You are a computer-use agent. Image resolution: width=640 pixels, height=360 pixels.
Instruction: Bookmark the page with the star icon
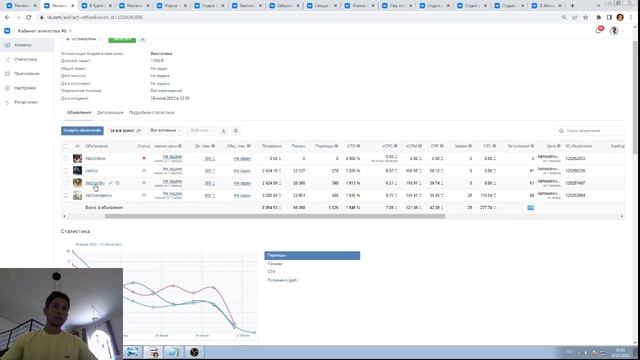tap(585, 18)
